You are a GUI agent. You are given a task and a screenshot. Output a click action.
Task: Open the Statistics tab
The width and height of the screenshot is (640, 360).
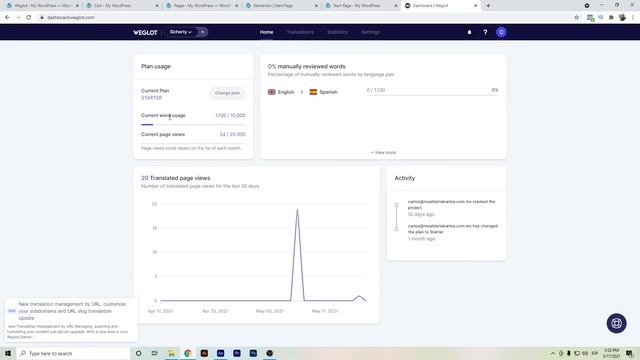337,32
